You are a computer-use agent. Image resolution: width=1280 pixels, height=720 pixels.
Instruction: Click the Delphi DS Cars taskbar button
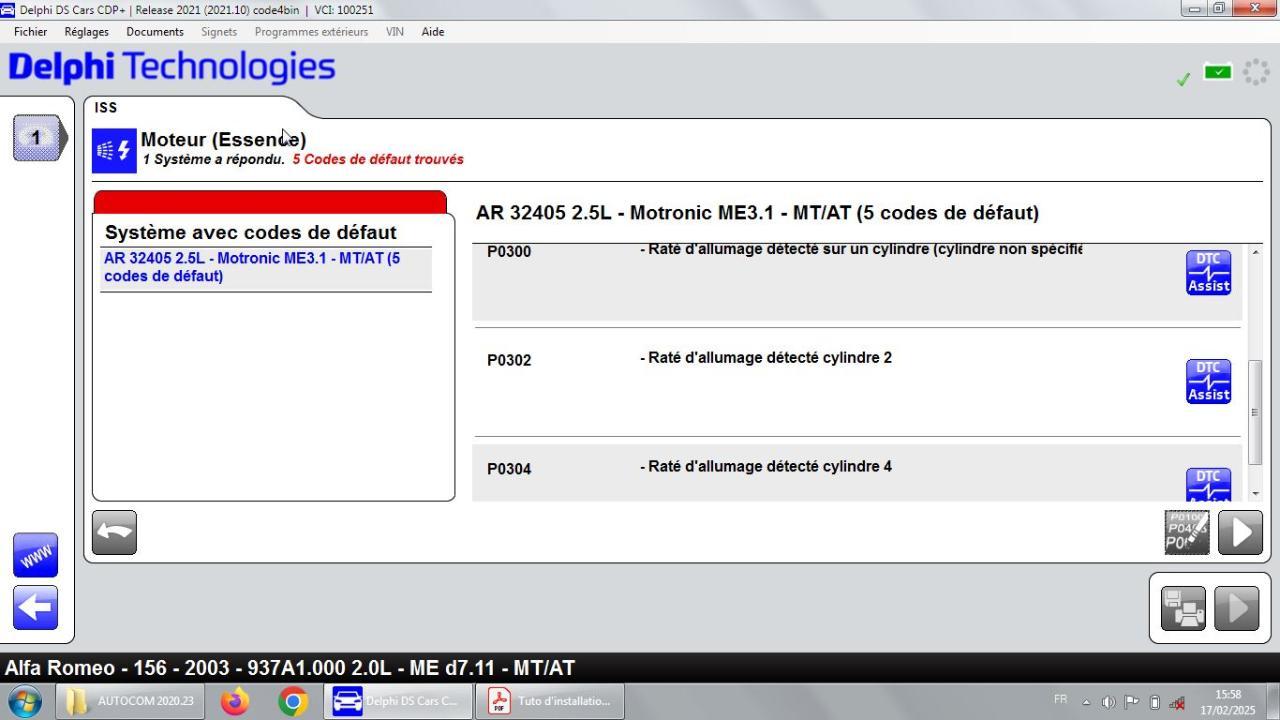(396, 701)
